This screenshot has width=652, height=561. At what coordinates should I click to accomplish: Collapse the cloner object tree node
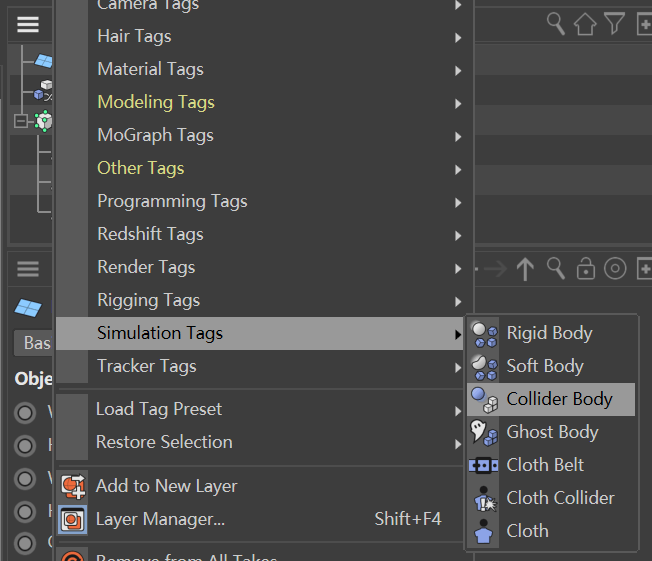[20, 121]
